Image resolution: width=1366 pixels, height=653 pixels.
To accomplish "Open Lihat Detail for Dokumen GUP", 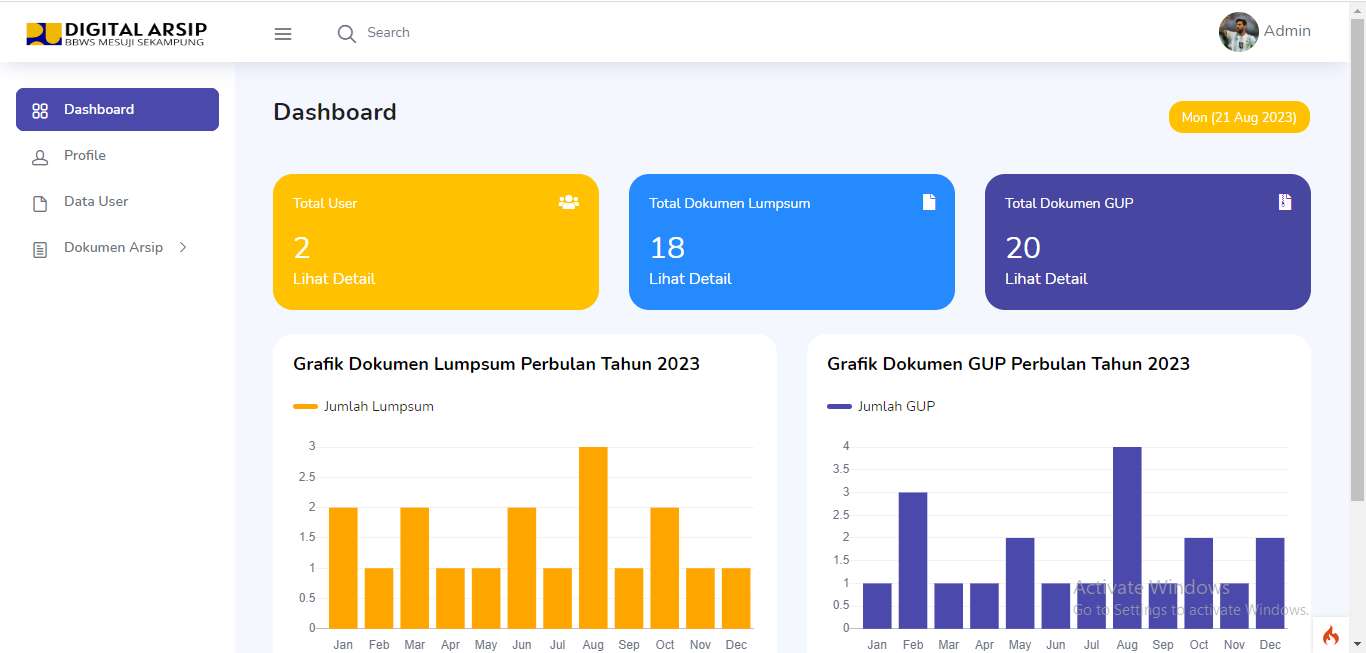I will (x=1046, y=278).
